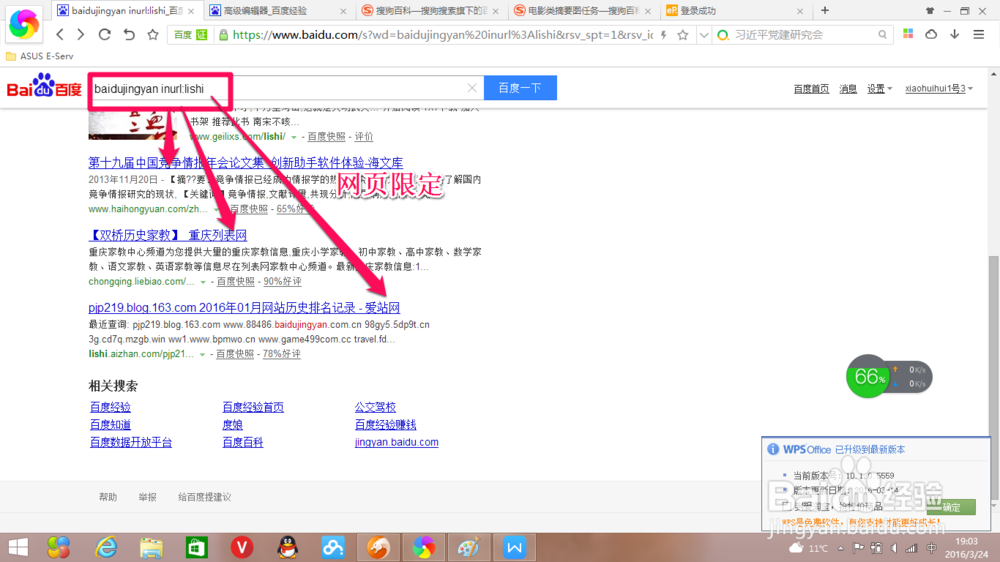Switch to 高级编辑器_百度经验 tab
The width and height of the screenshot is (1000, 562).
277,11
